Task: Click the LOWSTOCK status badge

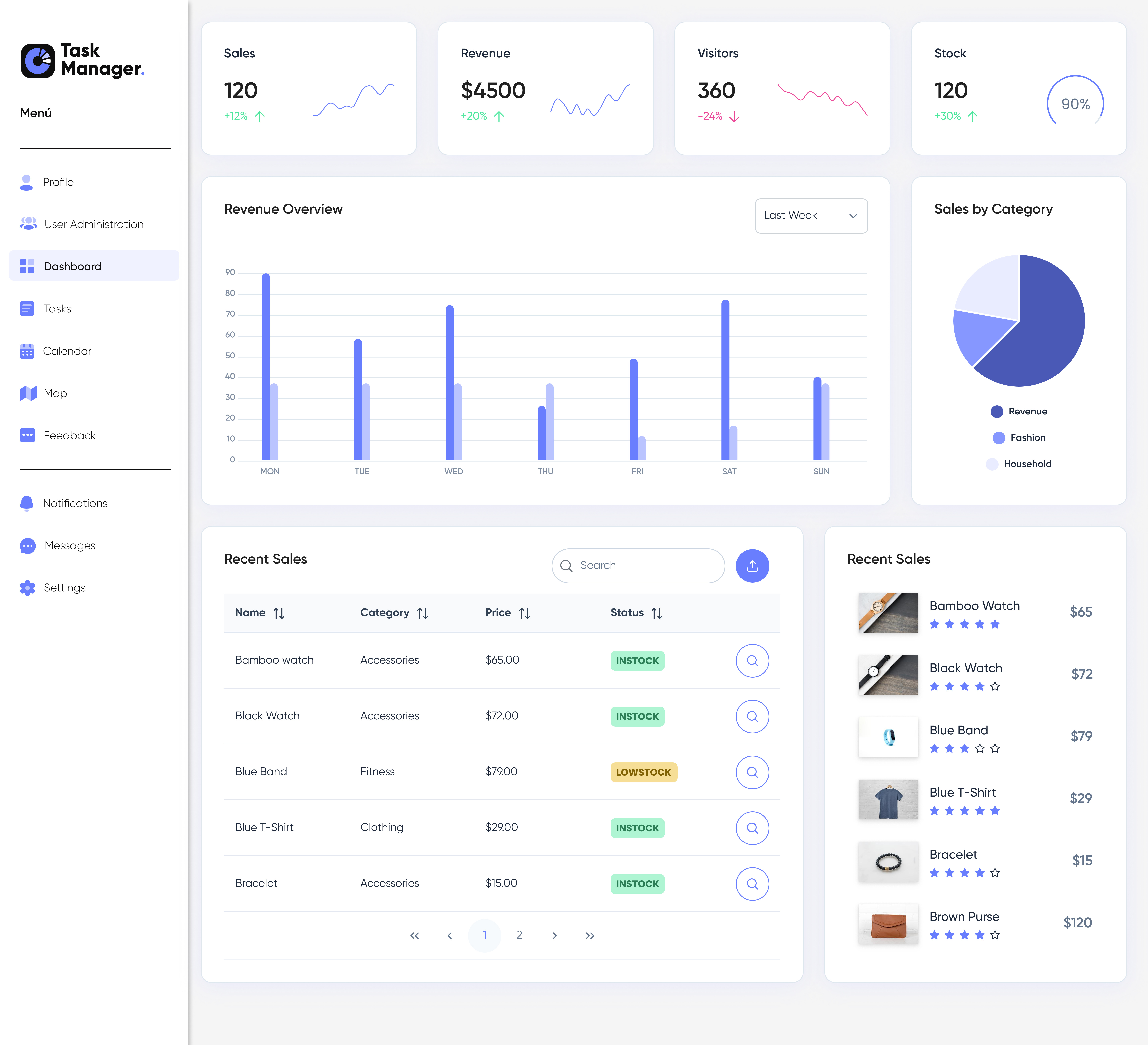Action: pos(644,772)
